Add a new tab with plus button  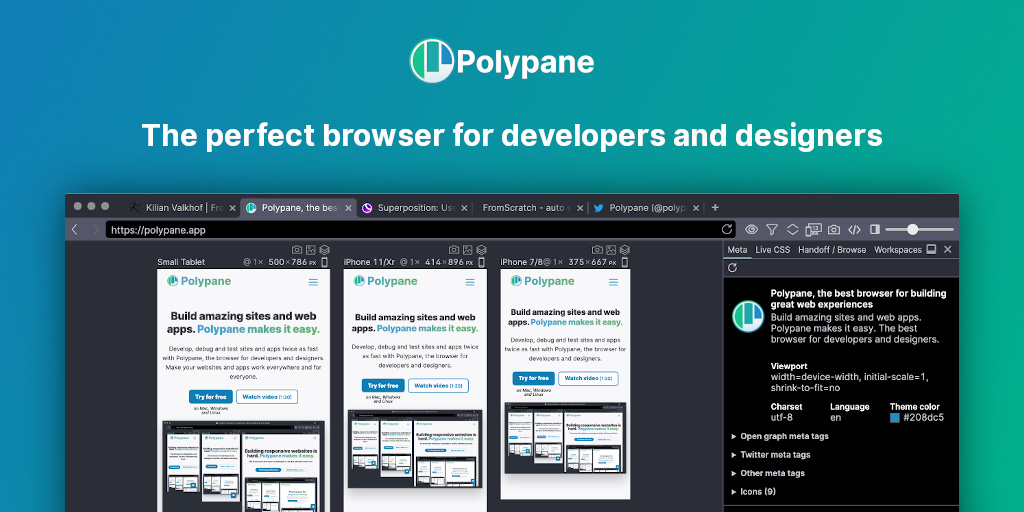(715, 208)
